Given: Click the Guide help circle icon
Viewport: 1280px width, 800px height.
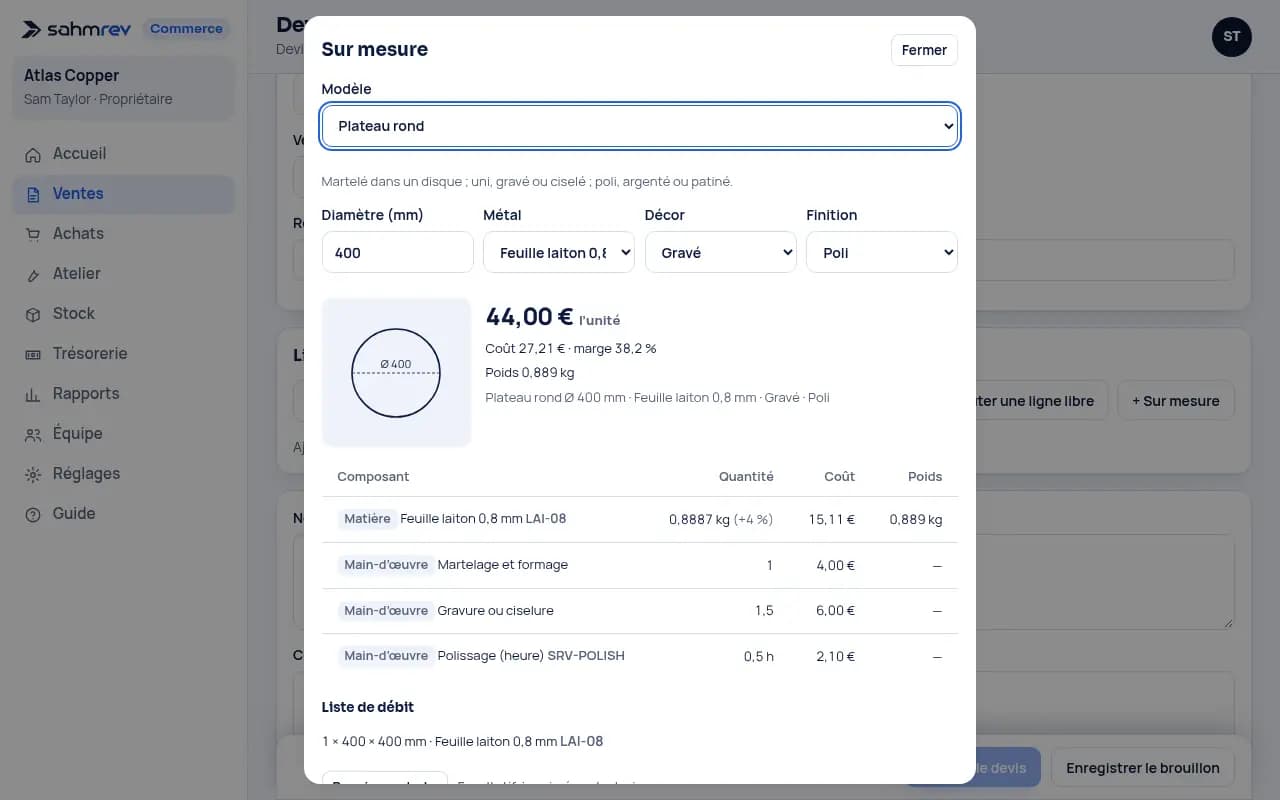Looking at the screenshot, I should (33, 514).
